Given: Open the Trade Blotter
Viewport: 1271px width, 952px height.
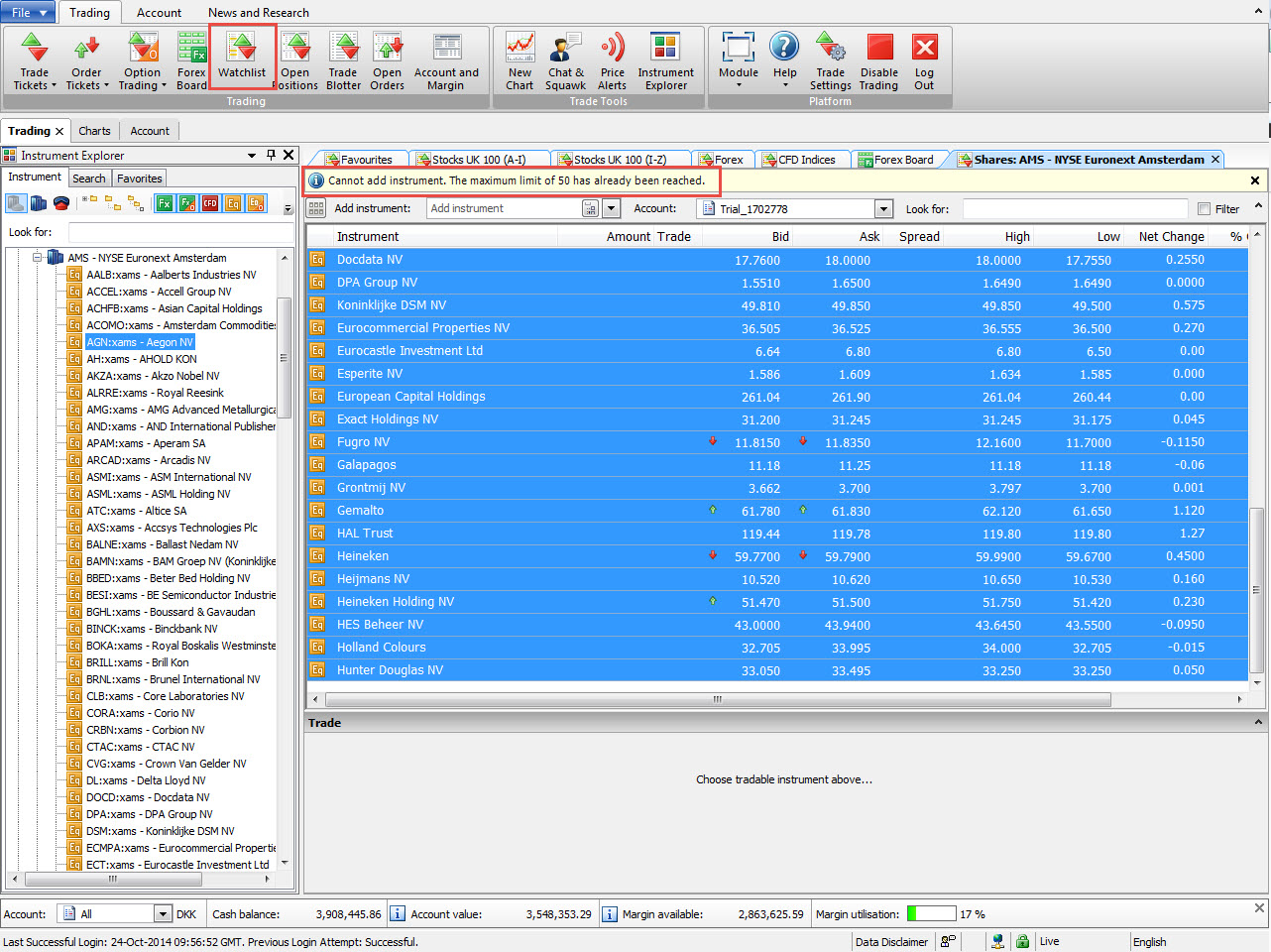Looking at the screenshot, I should (343, 61).
